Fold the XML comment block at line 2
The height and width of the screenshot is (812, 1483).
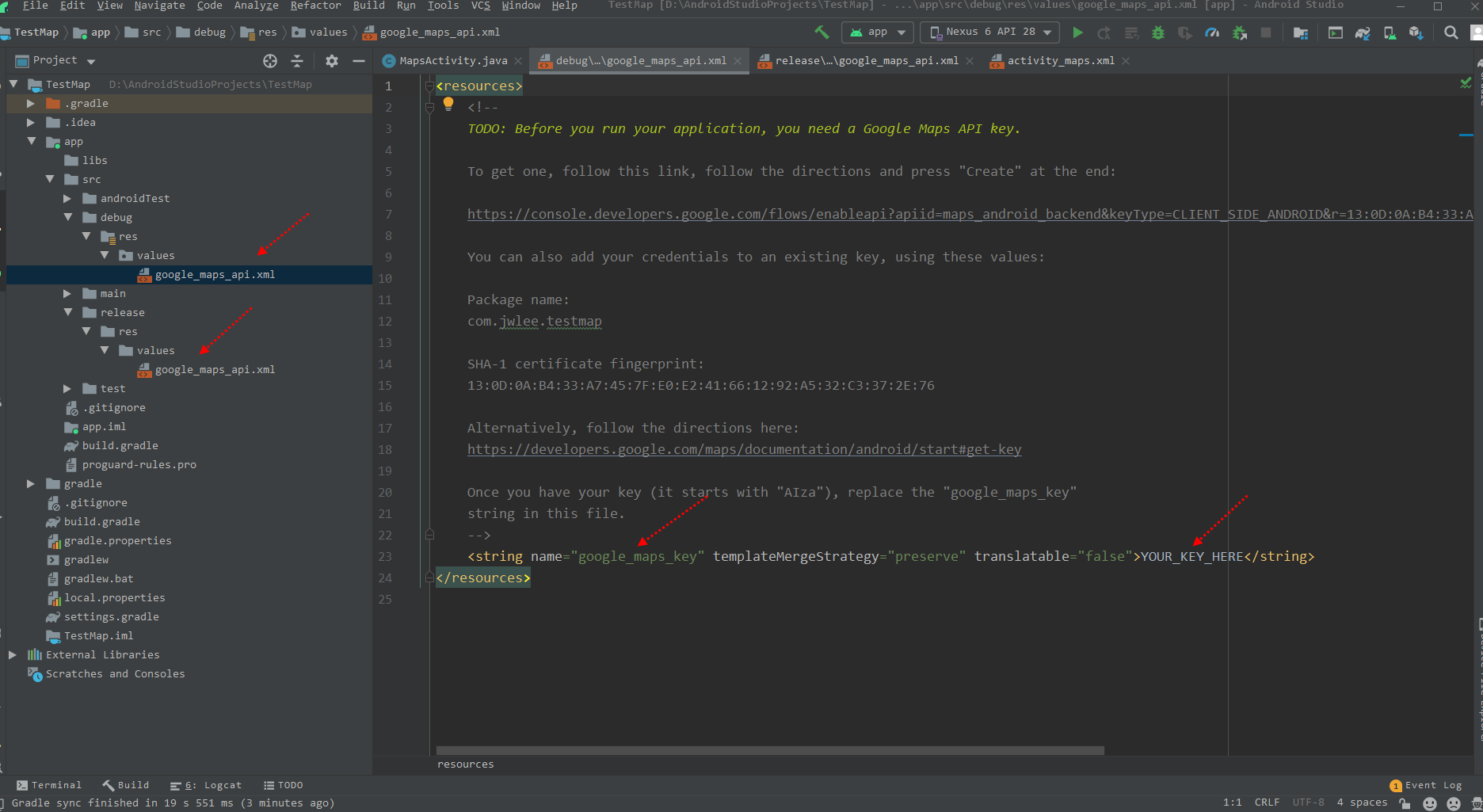(429, 107)
